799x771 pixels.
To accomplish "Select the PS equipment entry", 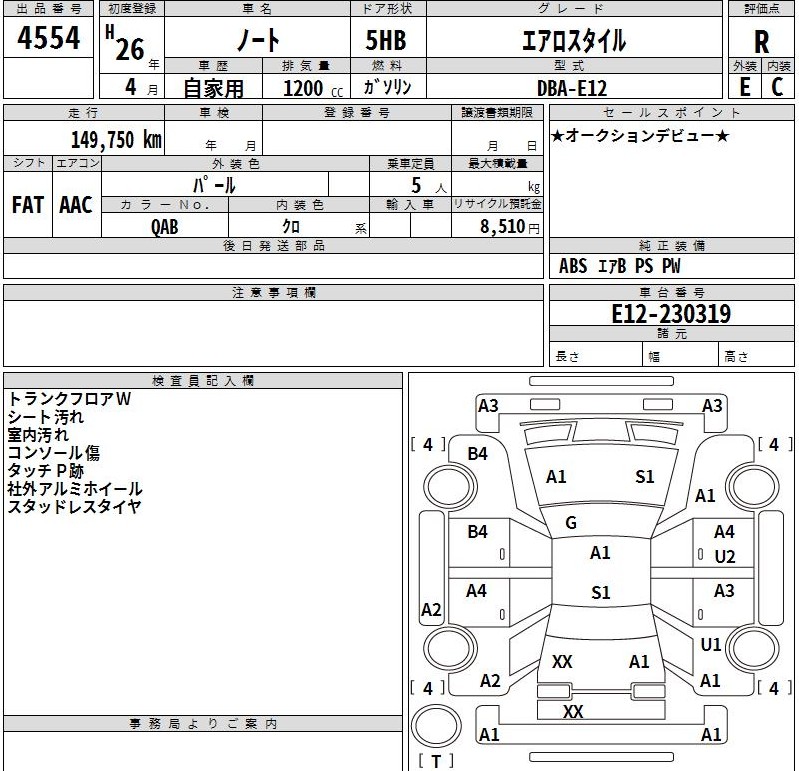I will coord(644,265).
